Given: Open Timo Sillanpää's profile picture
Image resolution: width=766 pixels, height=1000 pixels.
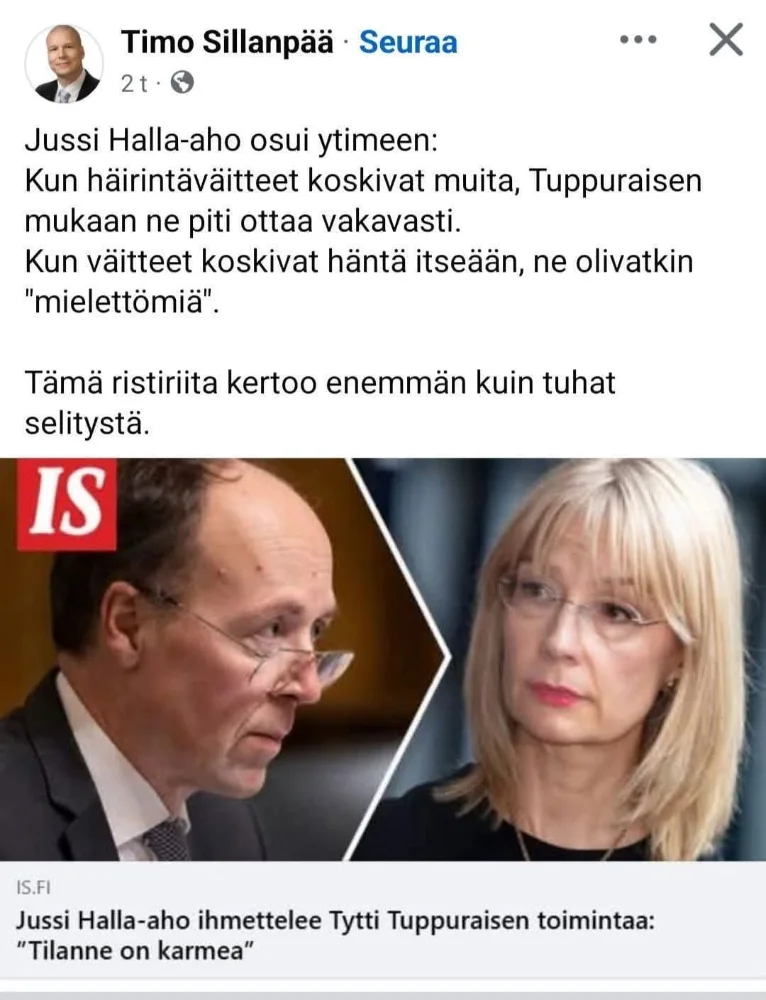Looking at the screenshot, I should point(64,63).
